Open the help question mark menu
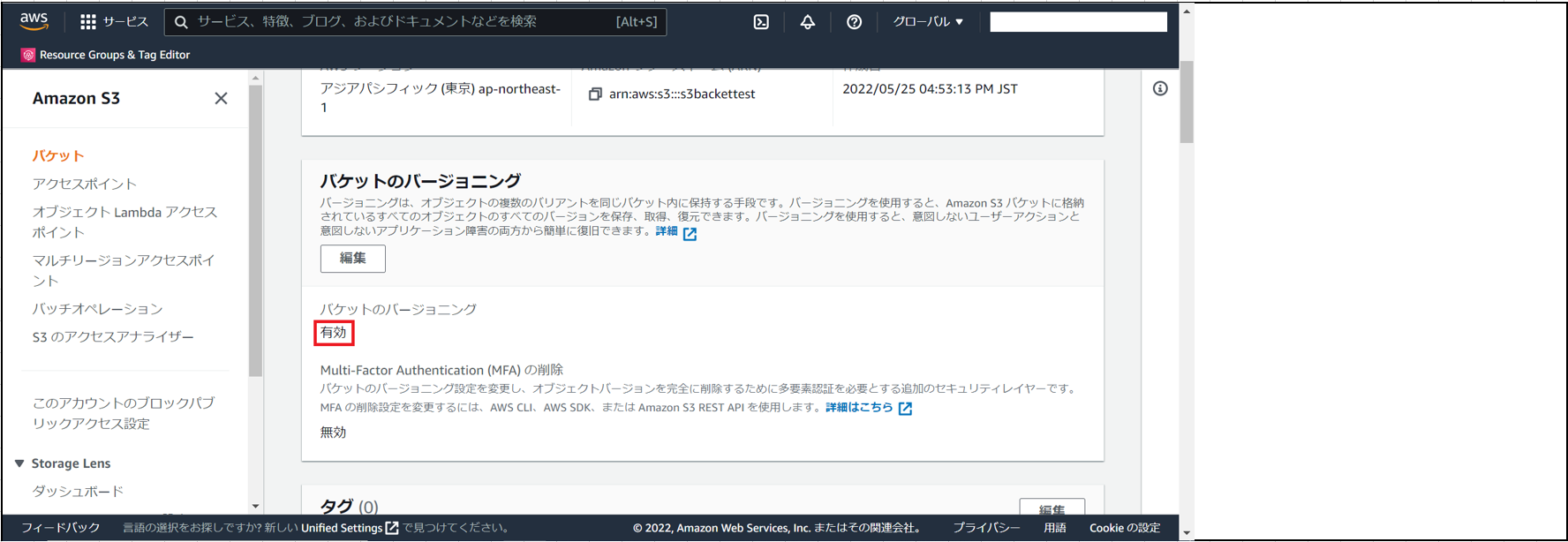Screen dimensions: 1568x542 click(854, 22)
